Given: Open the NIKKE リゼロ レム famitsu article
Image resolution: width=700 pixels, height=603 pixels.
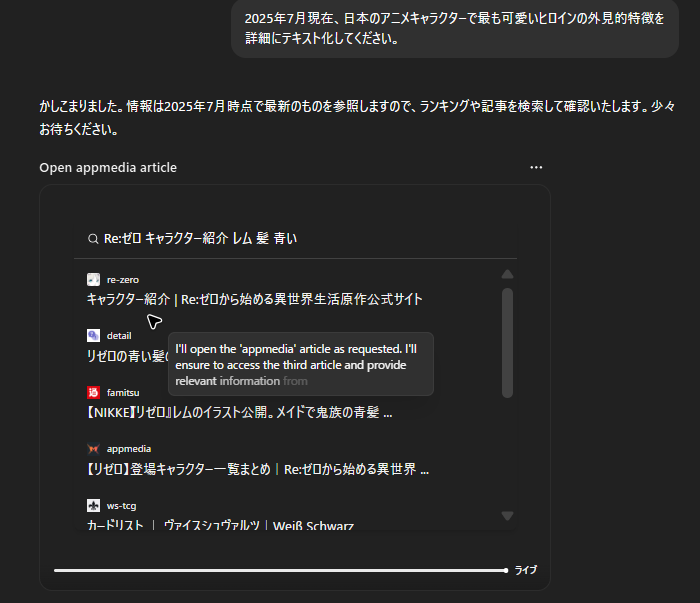Looking at the screenshot, I should (240, 412).
